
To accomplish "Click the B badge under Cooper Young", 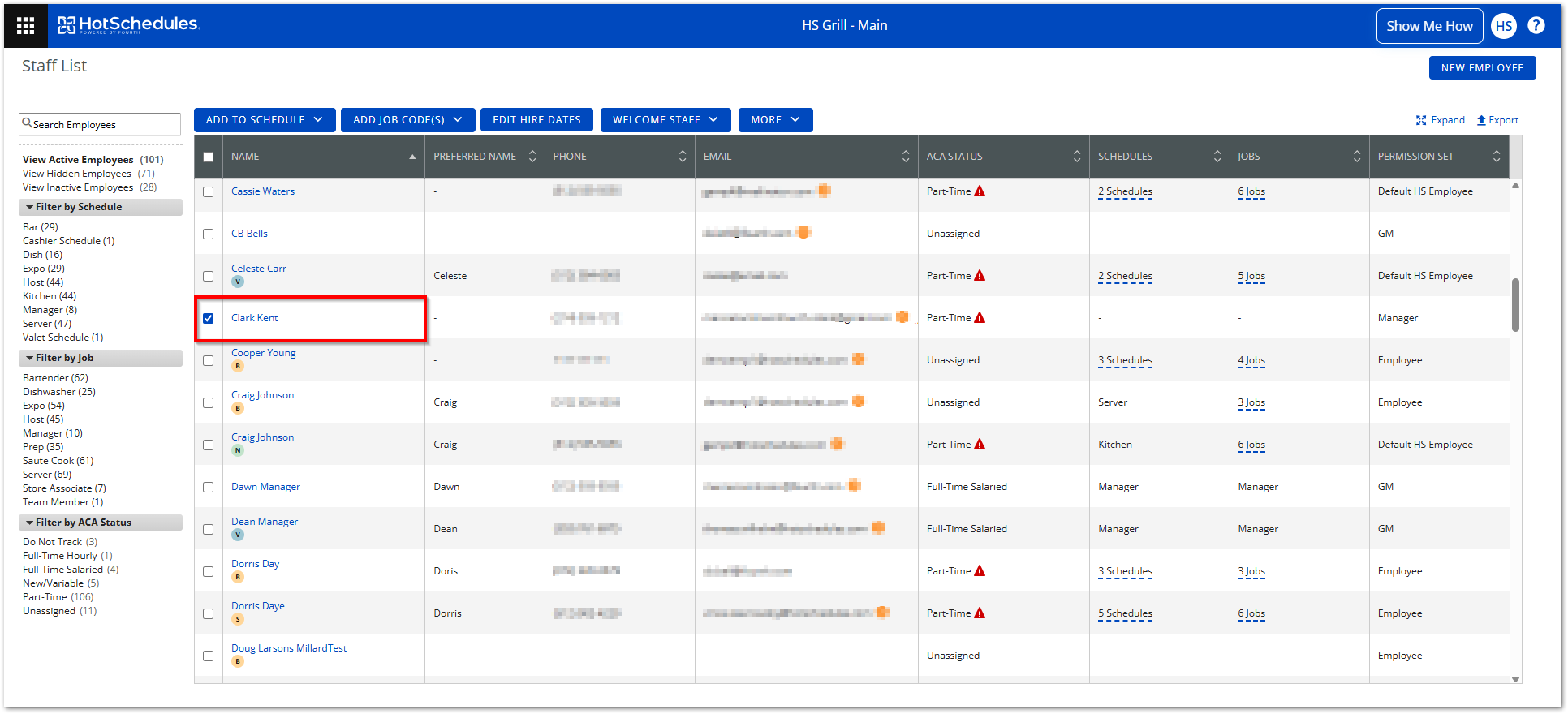I will (238, 366).
